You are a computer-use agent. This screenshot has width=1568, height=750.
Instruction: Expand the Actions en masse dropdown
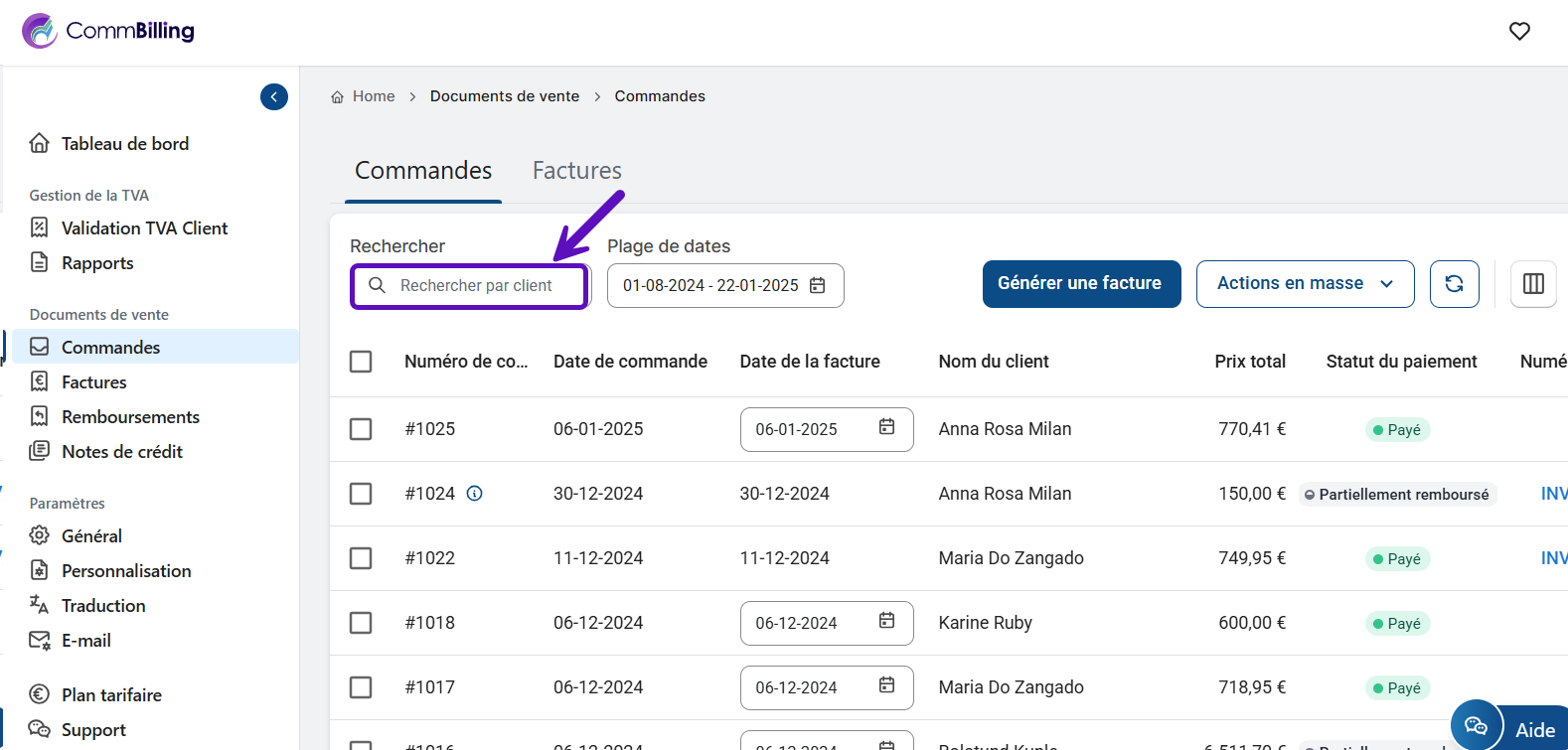click(x=1305, y=284)
